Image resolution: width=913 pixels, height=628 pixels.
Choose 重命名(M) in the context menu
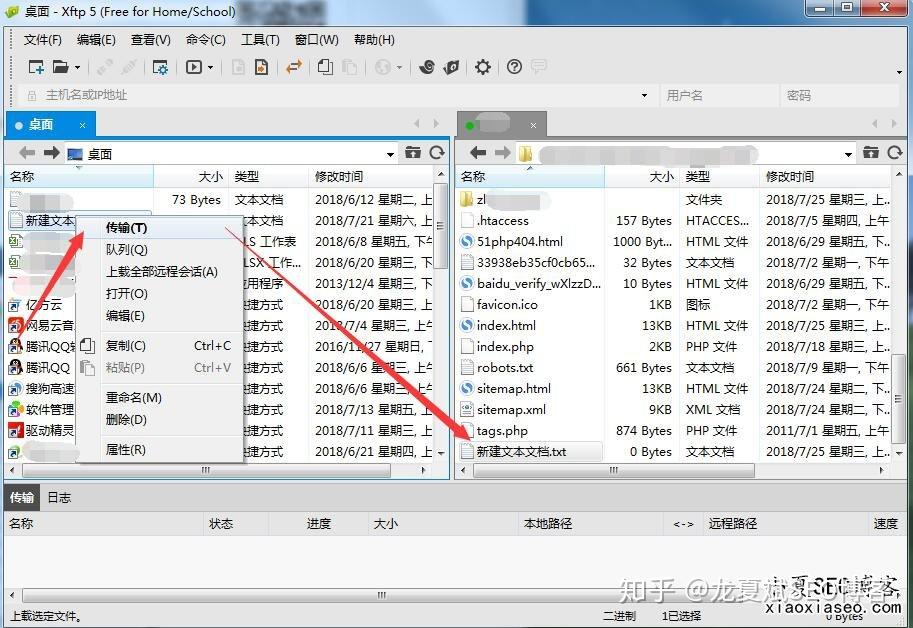(160, 398)
